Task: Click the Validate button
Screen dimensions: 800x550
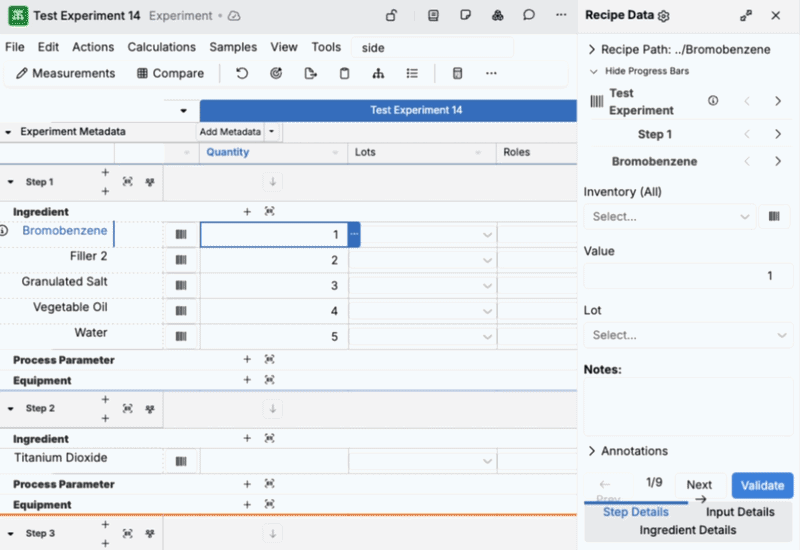Action: pyautogui.click(x=762, y=485)
